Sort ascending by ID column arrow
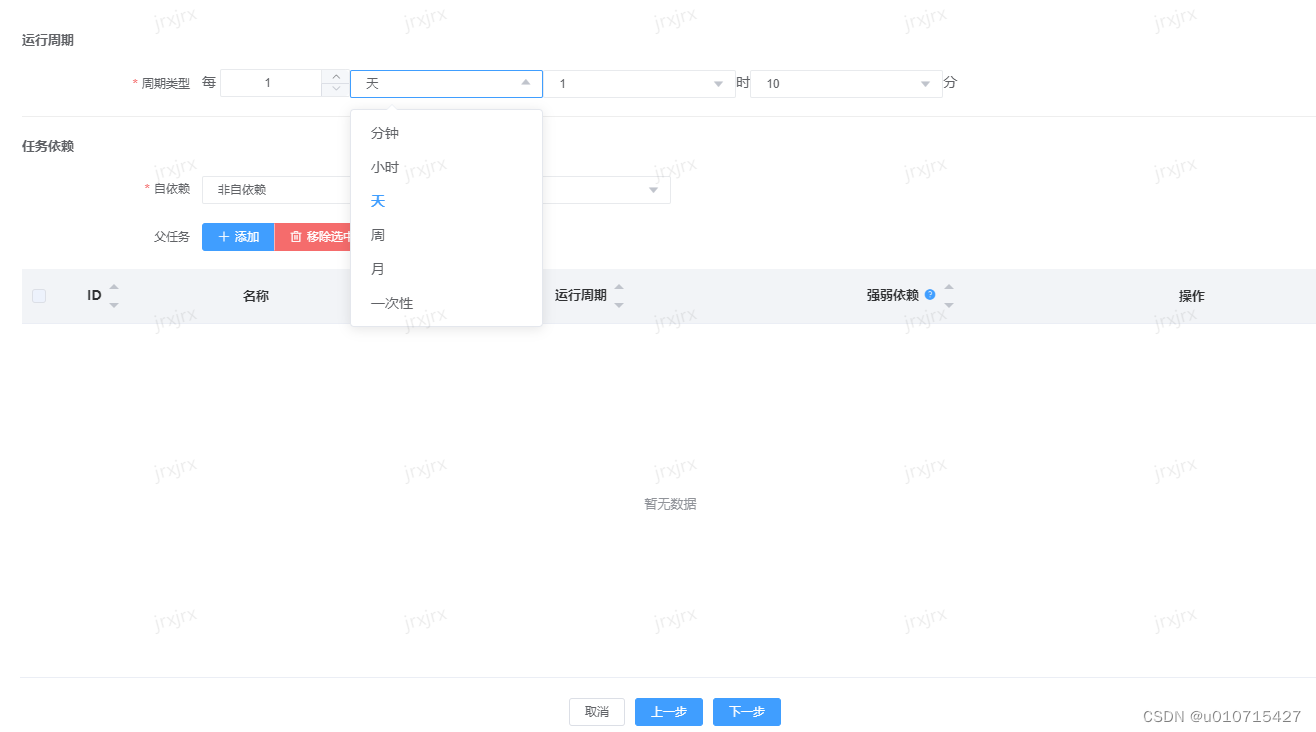The height and width of the screenshot is (732, 1316). point(114,288)
